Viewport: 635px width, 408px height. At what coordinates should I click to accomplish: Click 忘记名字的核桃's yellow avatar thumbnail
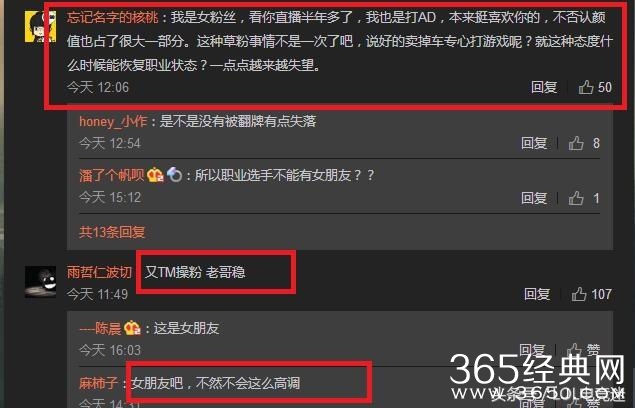click(40, 27)
